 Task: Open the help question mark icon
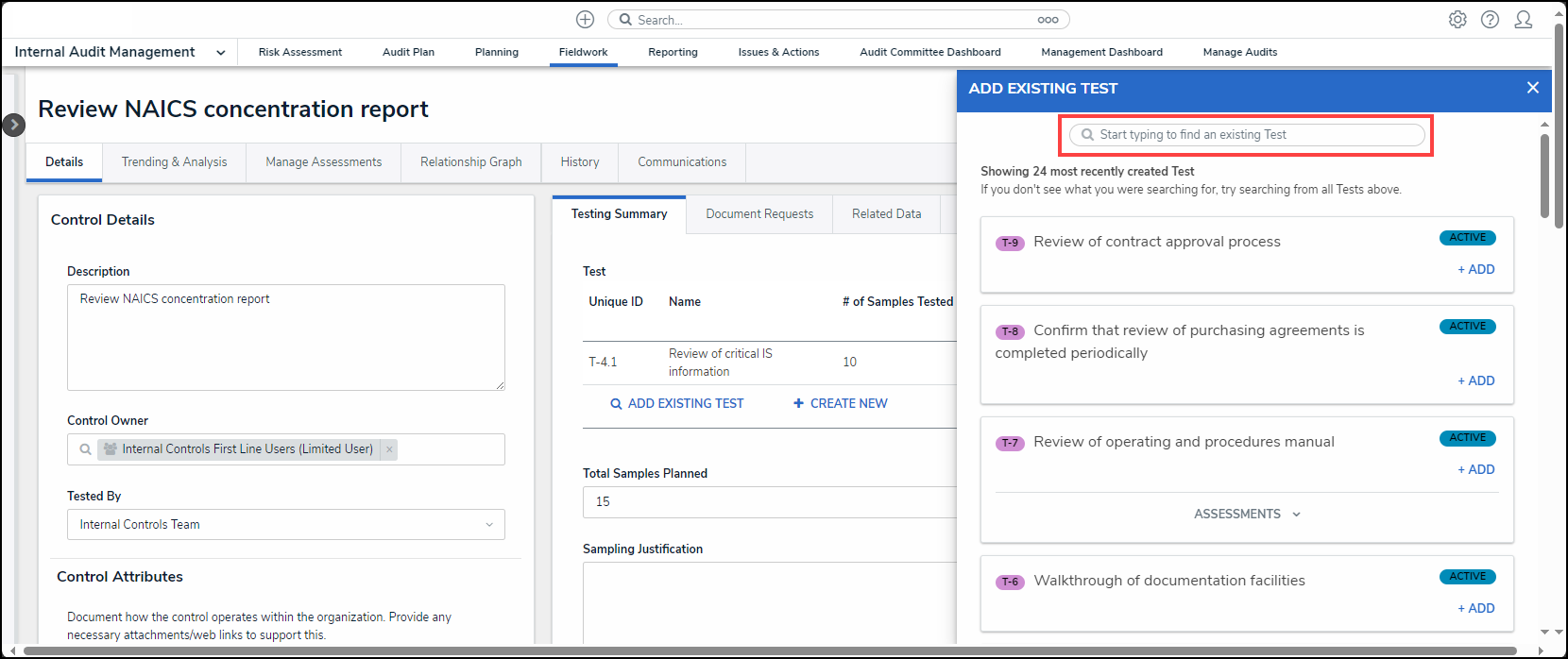(1490, 20)
